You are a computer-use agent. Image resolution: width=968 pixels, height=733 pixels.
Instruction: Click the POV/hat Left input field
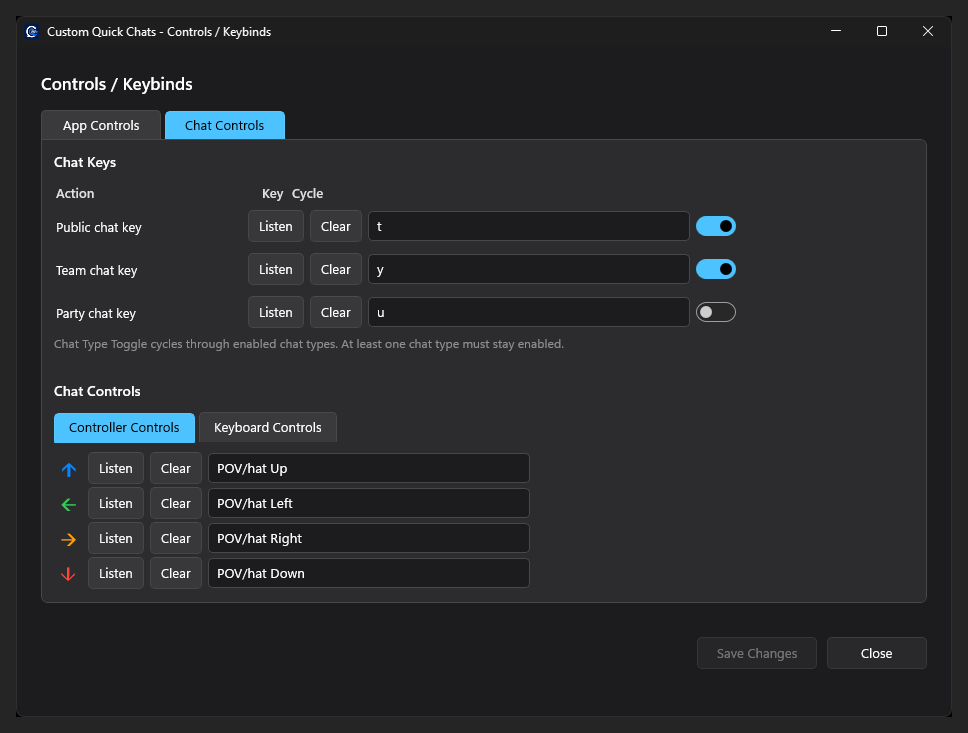coord(369,503)
